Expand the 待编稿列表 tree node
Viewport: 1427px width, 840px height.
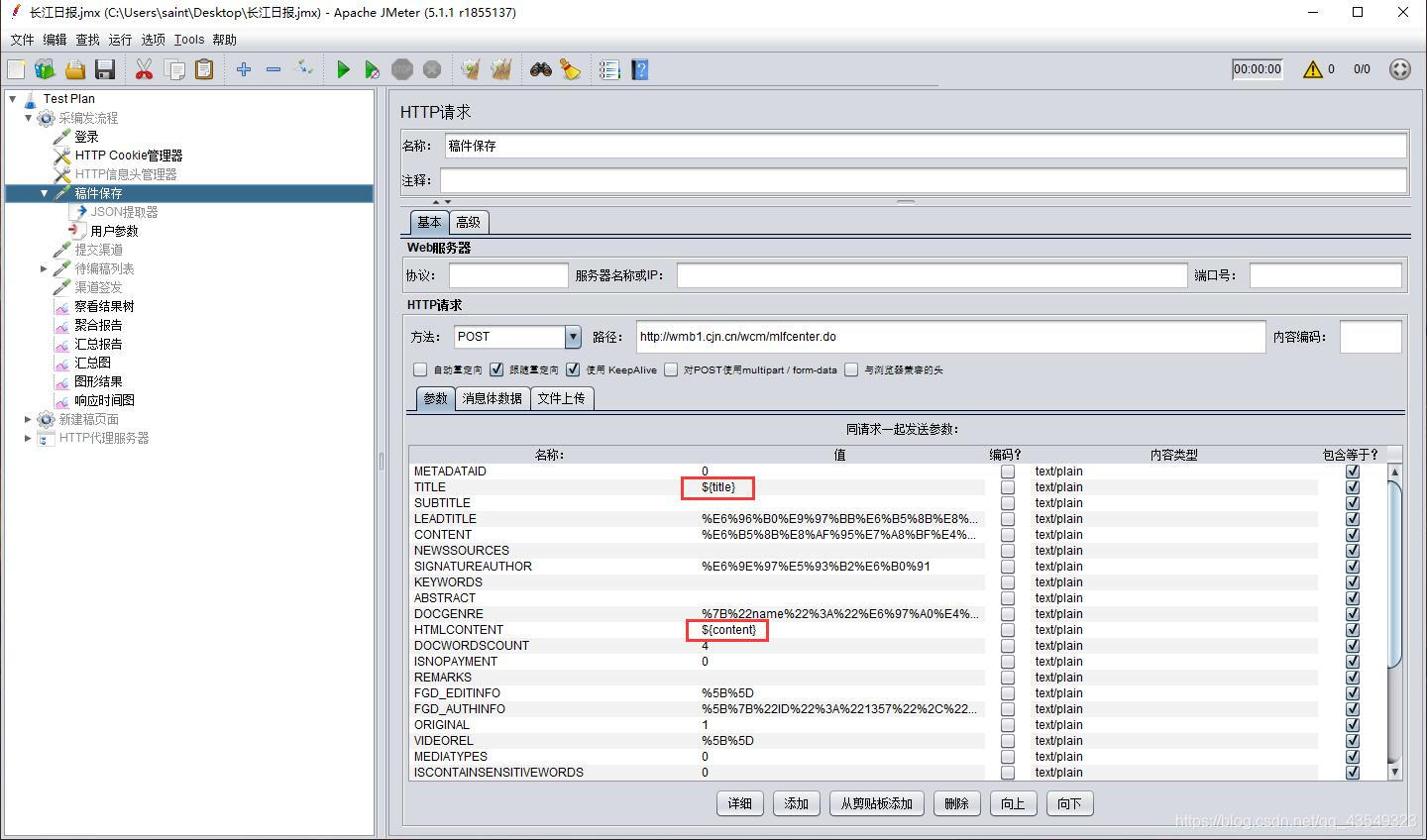point(44,268)
